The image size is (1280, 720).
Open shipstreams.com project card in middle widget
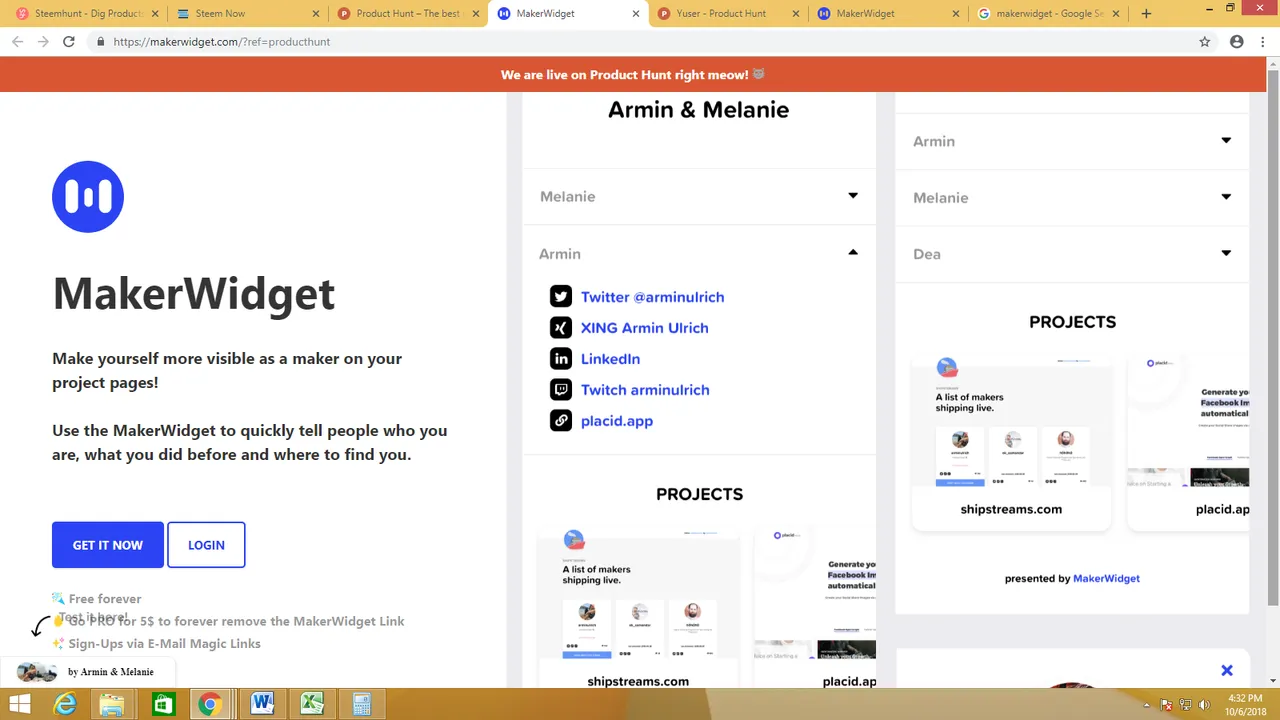point(638,608)
